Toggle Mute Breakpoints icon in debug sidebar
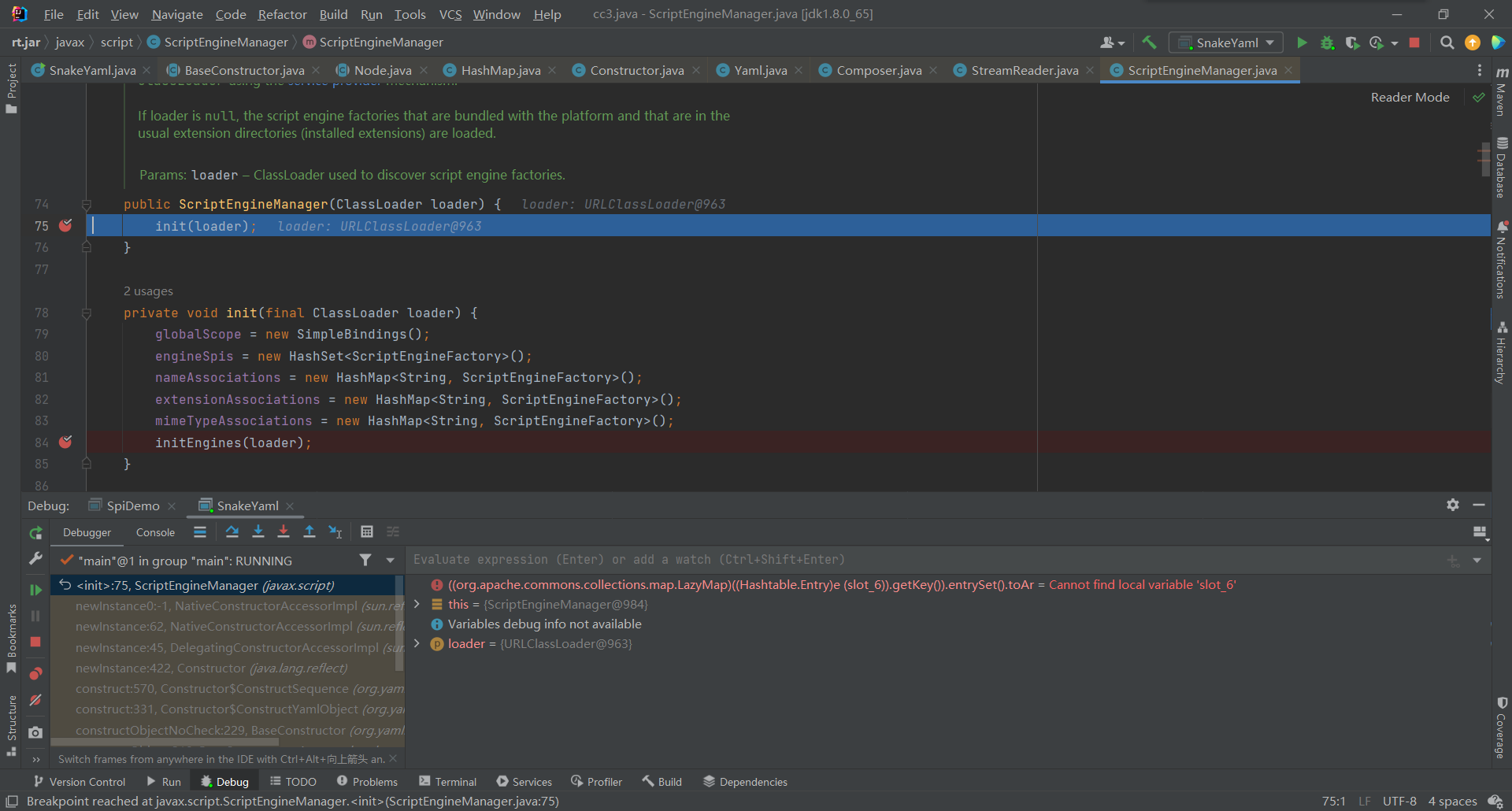Screen dimensions: 1512x811 coord(35,700)
